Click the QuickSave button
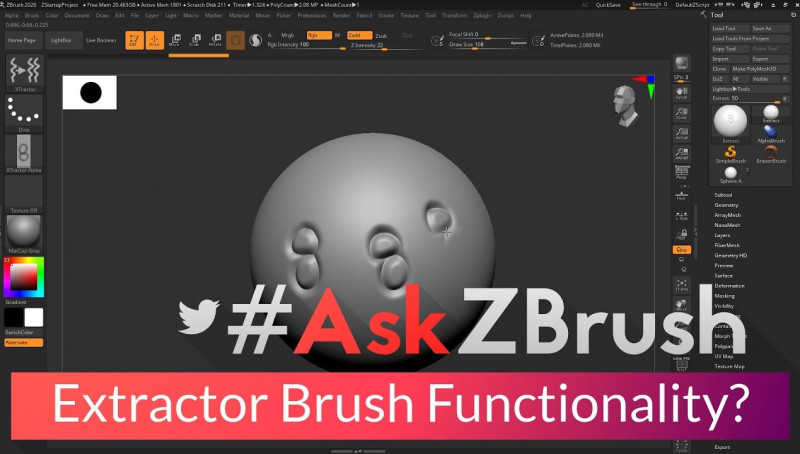Screen dimensions: 800x454 (608, 5)
